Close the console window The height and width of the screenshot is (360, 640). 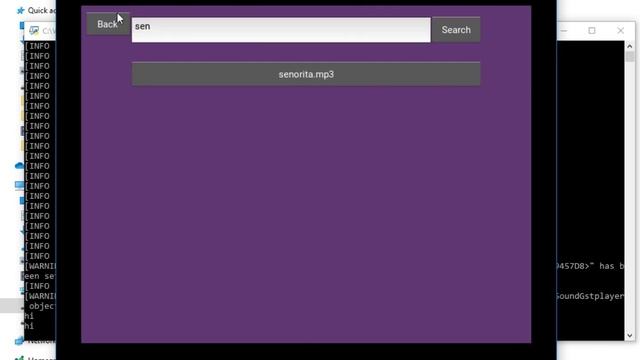[x=620, y=31]
